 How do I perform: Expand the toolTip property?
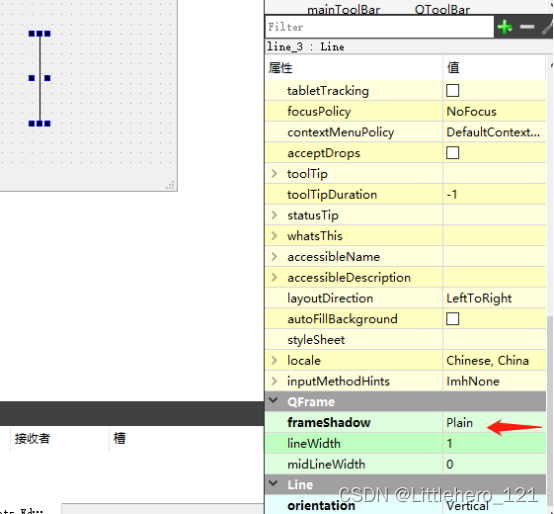tap(274, 173)
